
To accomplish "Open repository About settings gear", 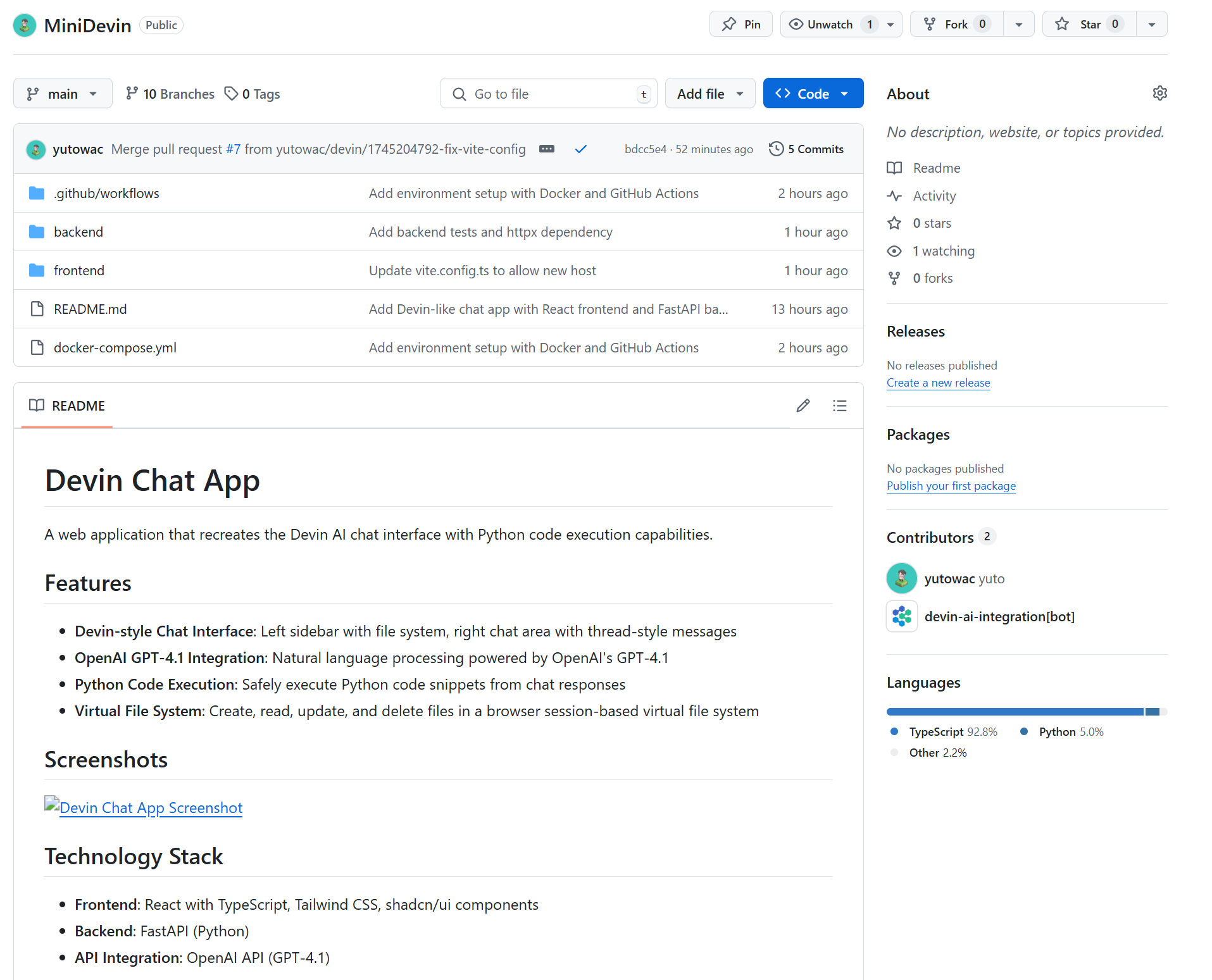I will [x=1159, y=94].
